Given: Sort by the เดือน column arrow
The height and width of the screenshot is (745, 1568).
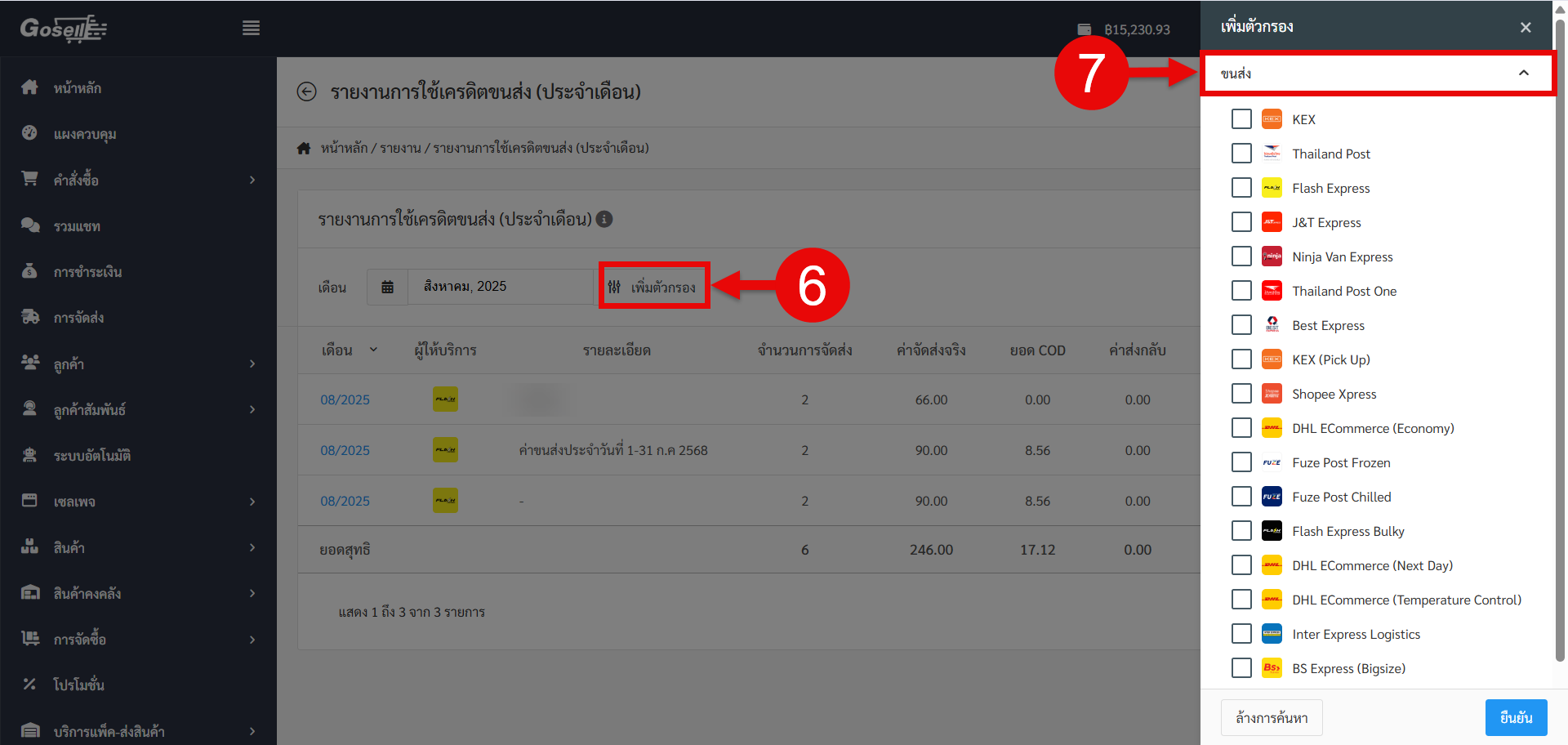Looking at the screenshot, I should pos(373,350).
